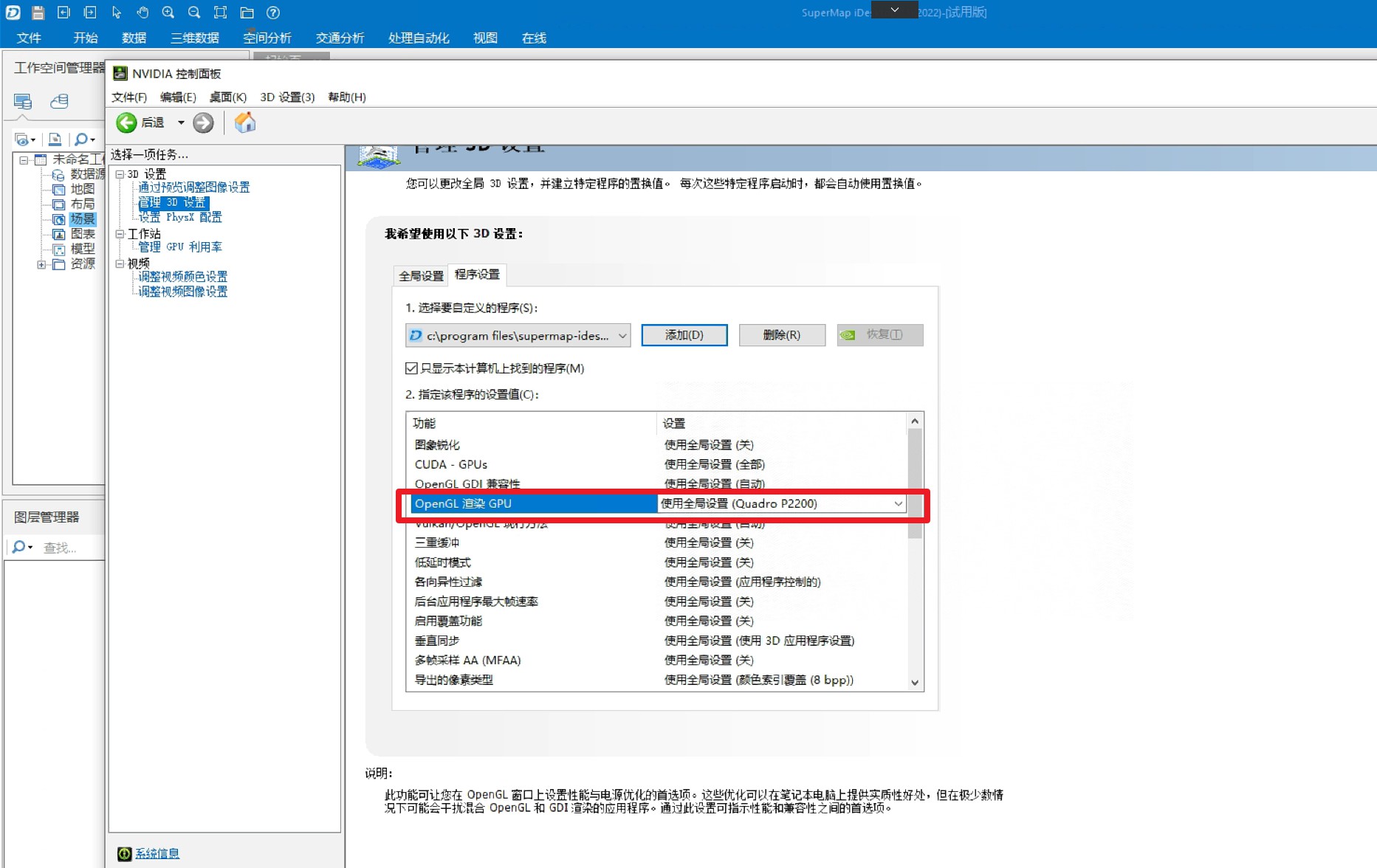This screenshot has height=868, width=1377.
Task: Open the 3D 设置(3) menu
Action: coord(287,97)
